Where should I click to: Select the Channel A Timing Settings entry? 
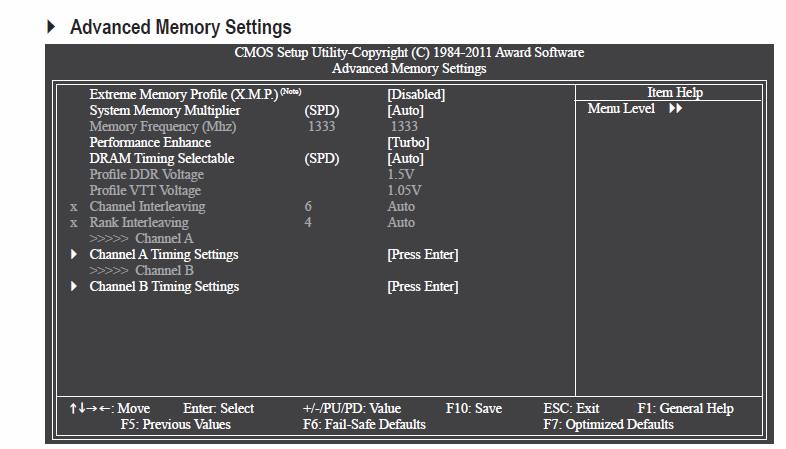(x=164, y=255)
